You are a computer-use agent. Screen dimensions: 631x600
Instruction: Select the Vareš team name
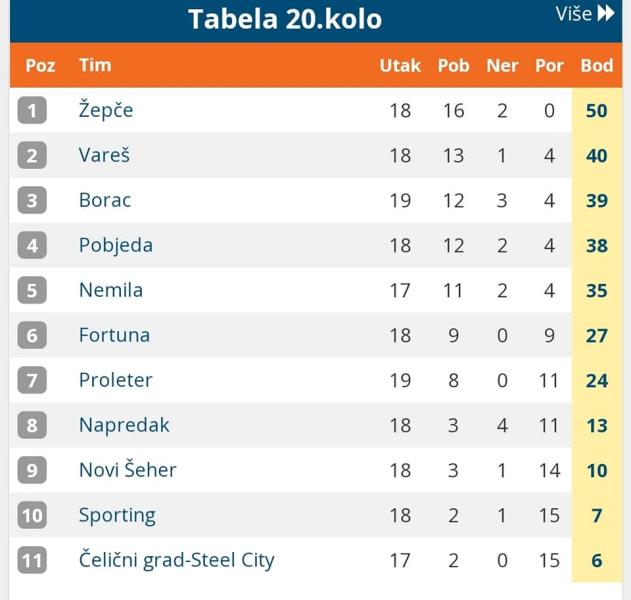click(x=104, y=155)
